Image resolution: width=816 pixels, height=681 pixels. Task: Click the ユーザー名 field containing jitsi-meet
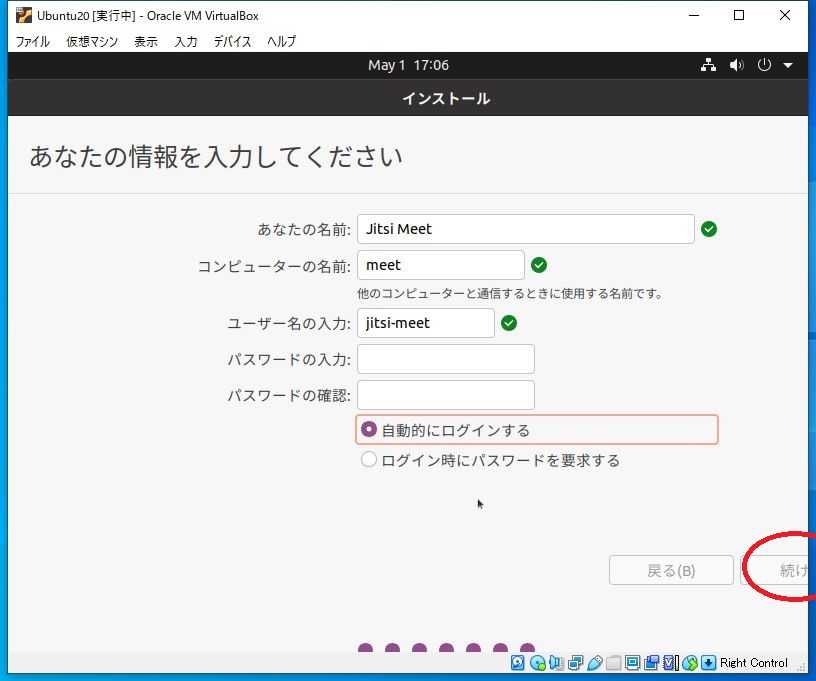[x=426, y=323]
